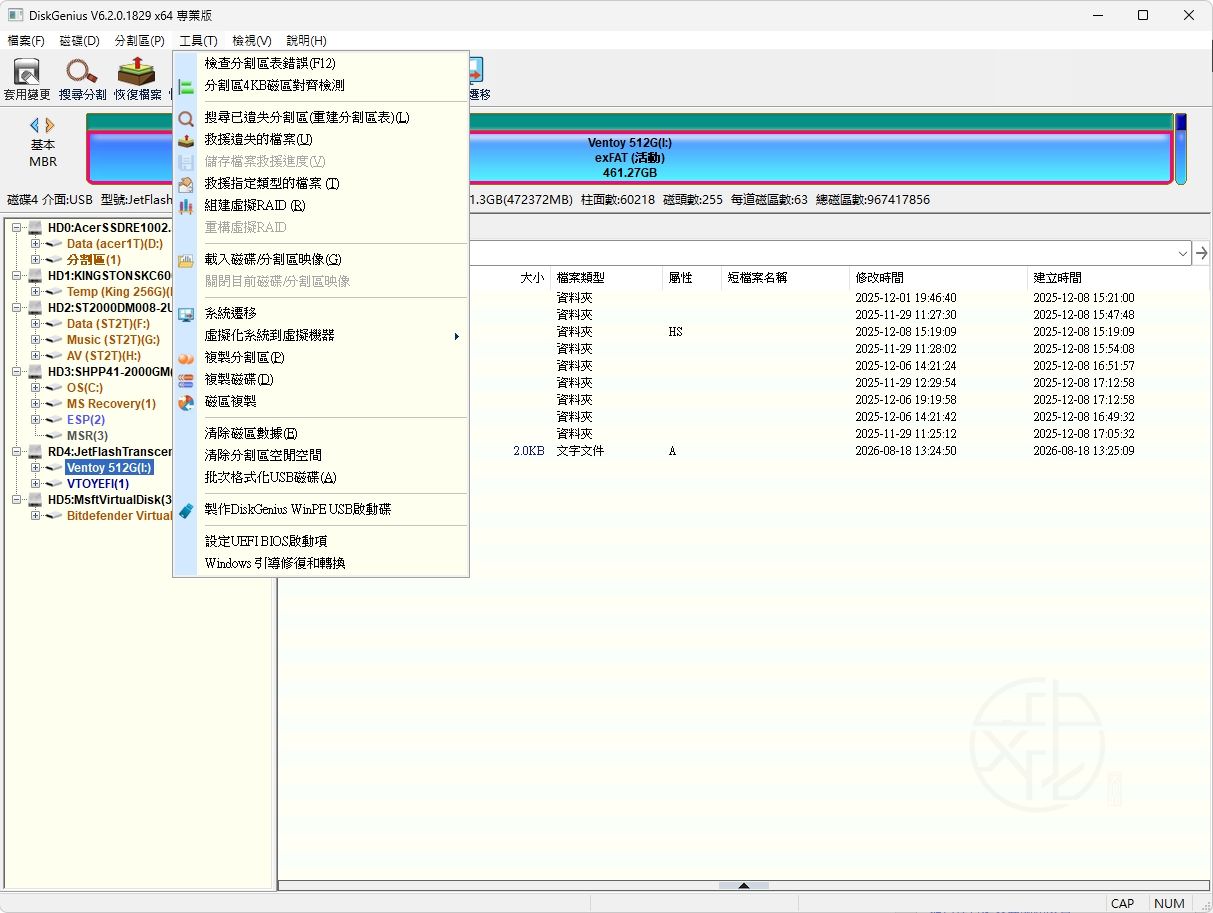Click the icon beside 複製磁碟

pyautogui.click(x=186, y=380)
